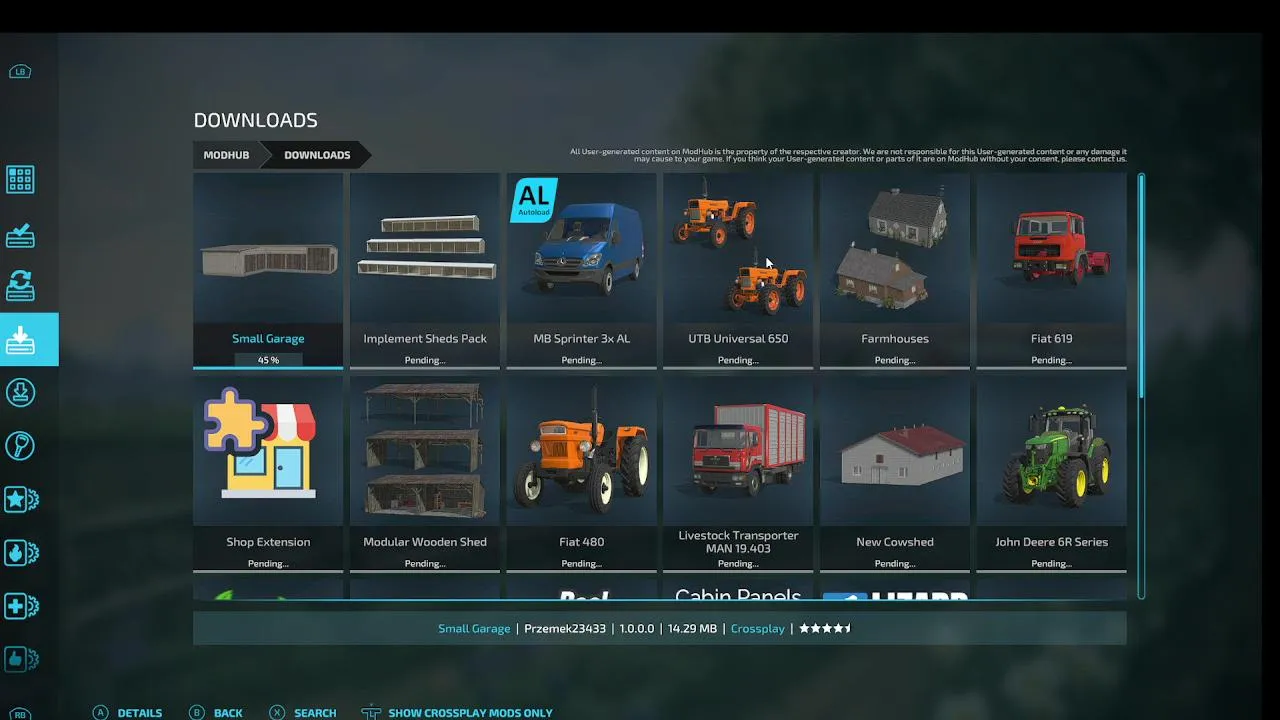This screenshot has width=1280, height=720.
Task: Select the partially visible Cabin Panels mod
Action: [738, 592]
